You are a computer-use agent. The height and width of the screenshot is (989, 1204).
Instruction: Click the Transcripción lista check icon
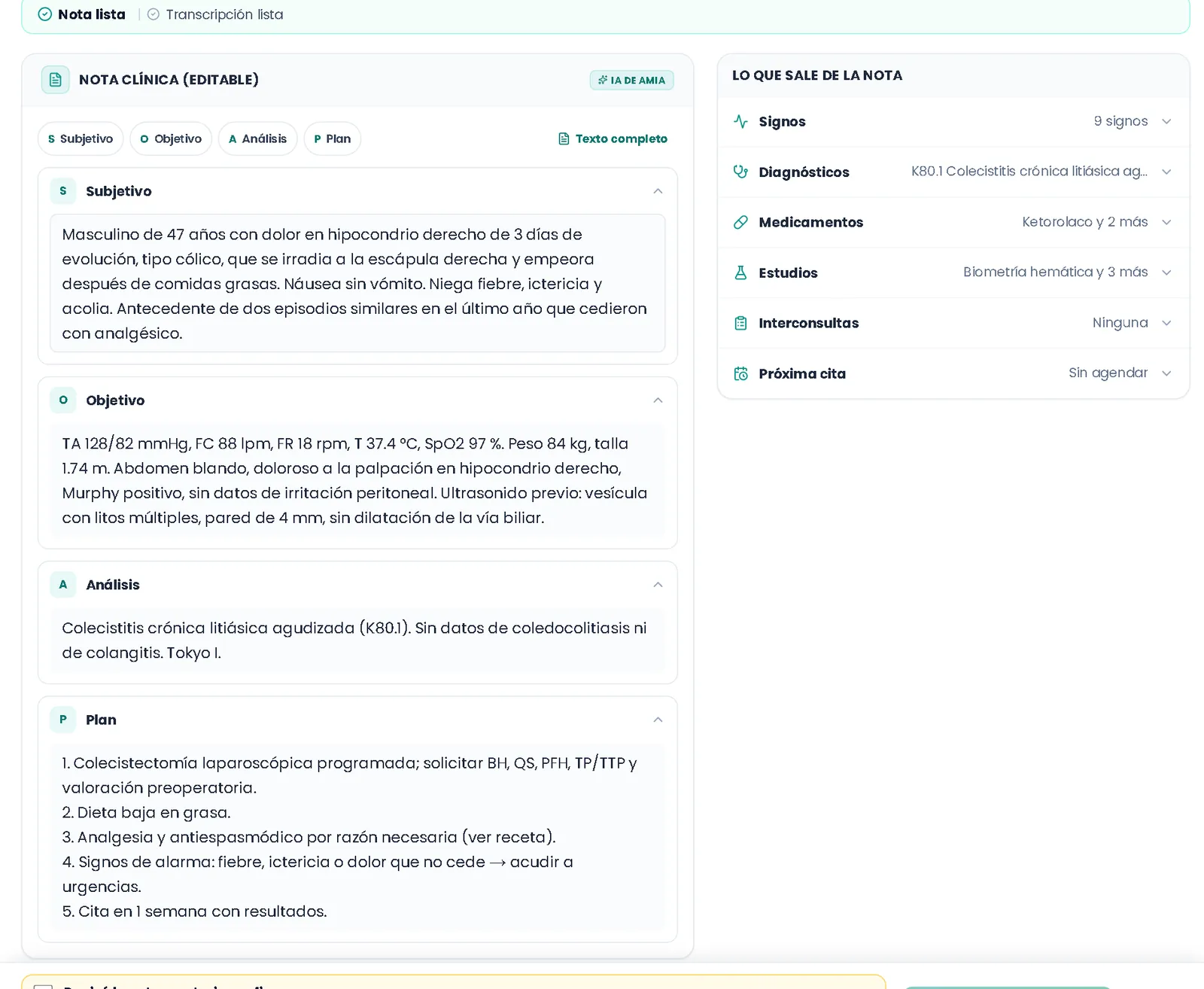[154, 14]
